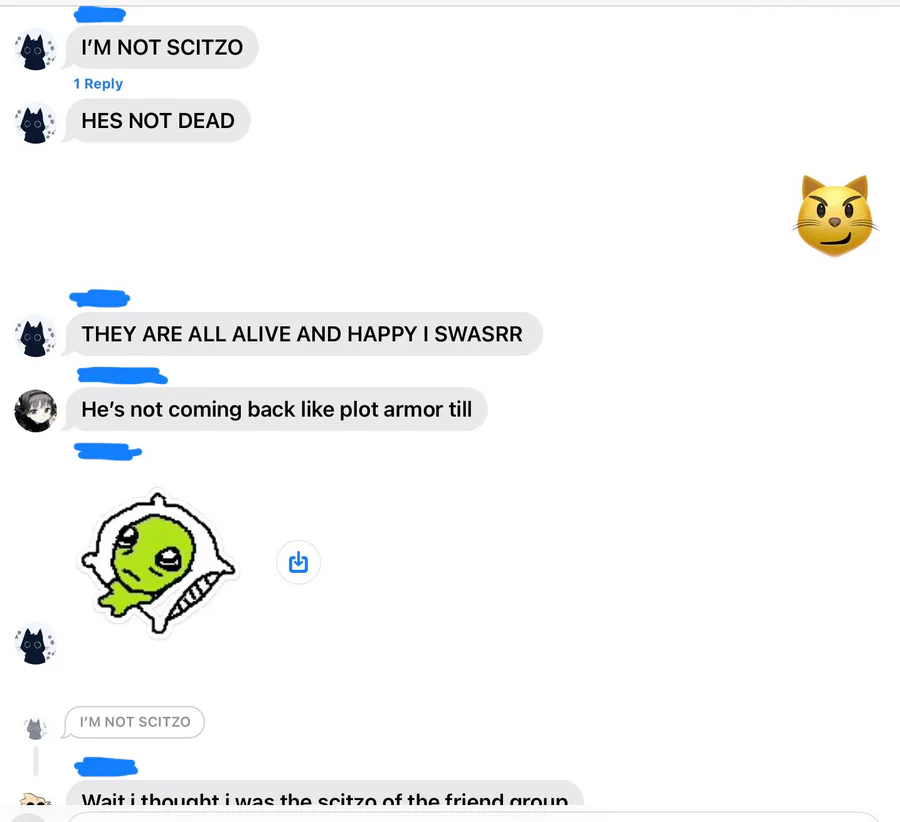Click small faded cat avatar in quoted reply
This screenshot has height=822, width=900.
(x=35, y=728)
